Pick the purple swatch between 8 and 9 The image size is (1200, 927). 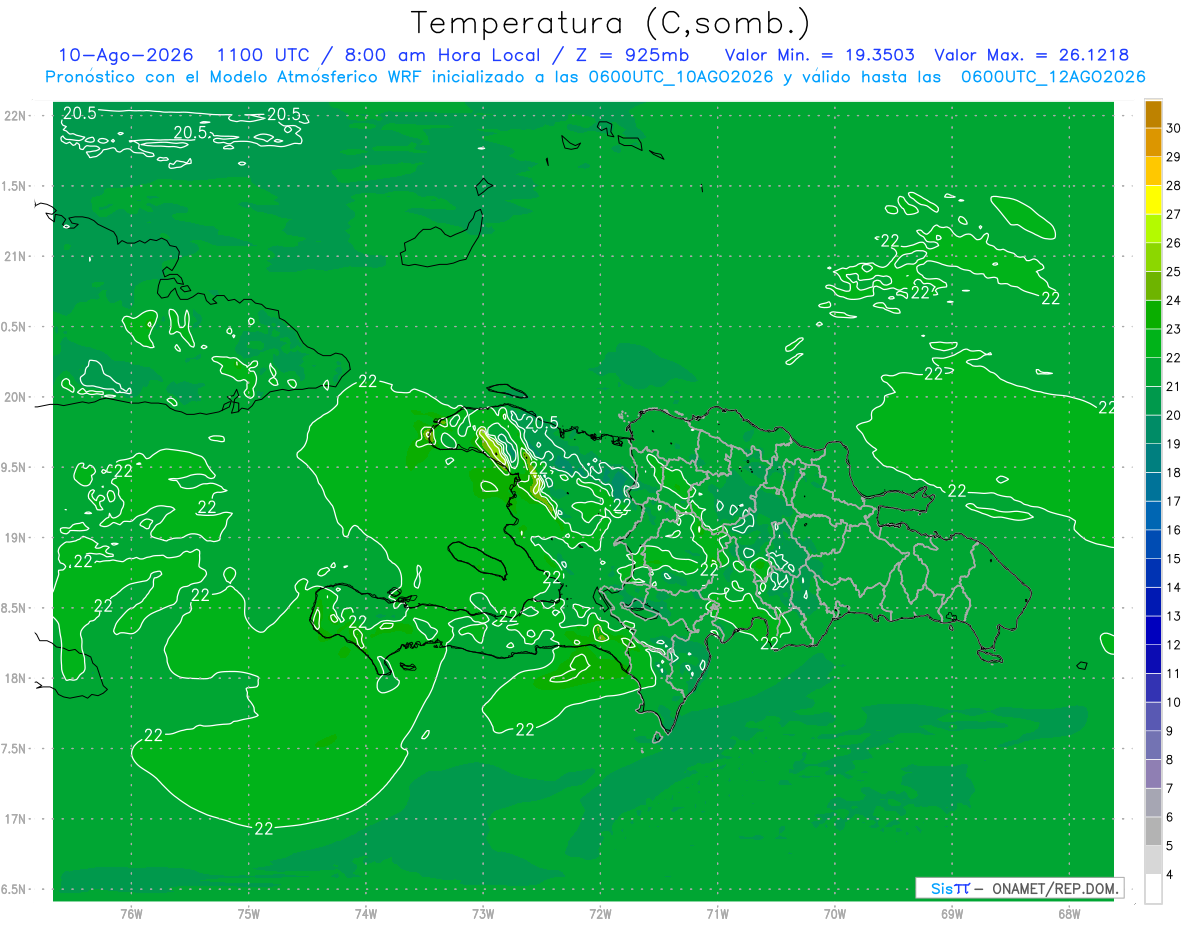click(1153, 746)
